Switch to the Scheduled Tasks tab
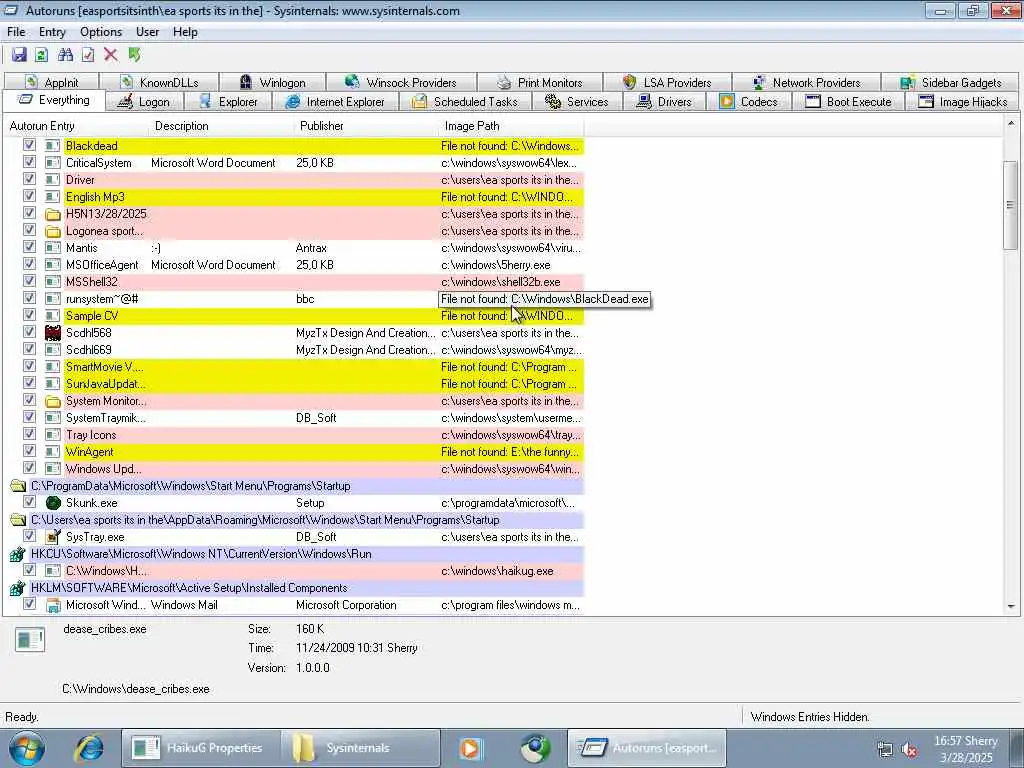The width and height of the screenshot is (1024, 768). click(466, 102)
